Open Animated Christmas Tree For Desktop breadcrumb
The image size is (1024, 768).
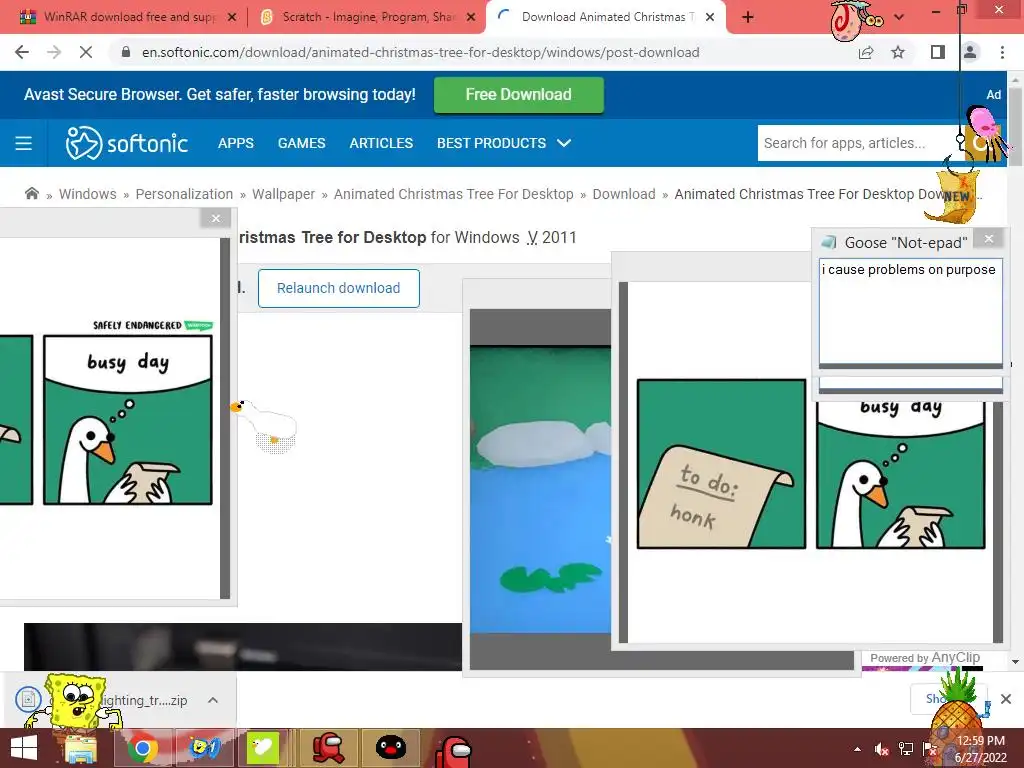click(453, 194)
